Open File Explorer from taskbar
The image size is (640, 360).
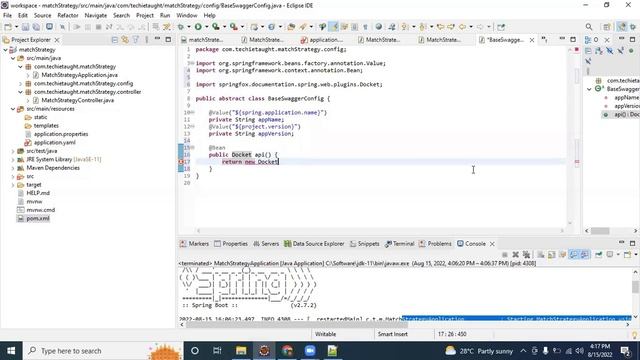tap(241, 351)
